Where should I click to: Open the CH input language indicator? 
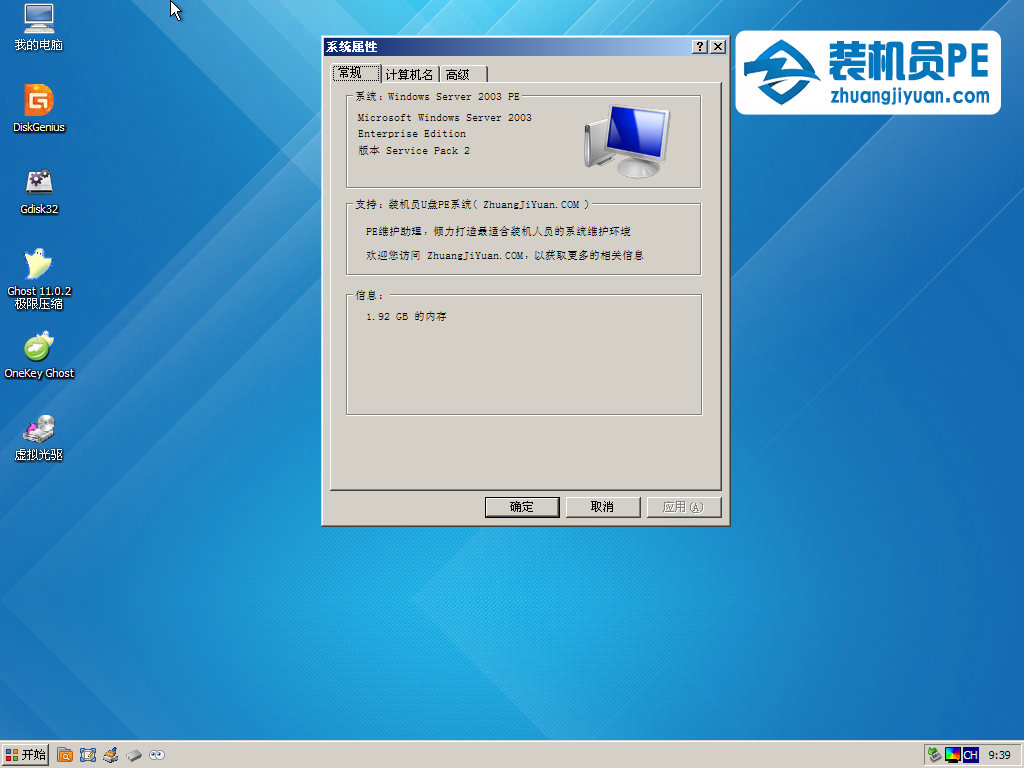[x=970, y=756]
